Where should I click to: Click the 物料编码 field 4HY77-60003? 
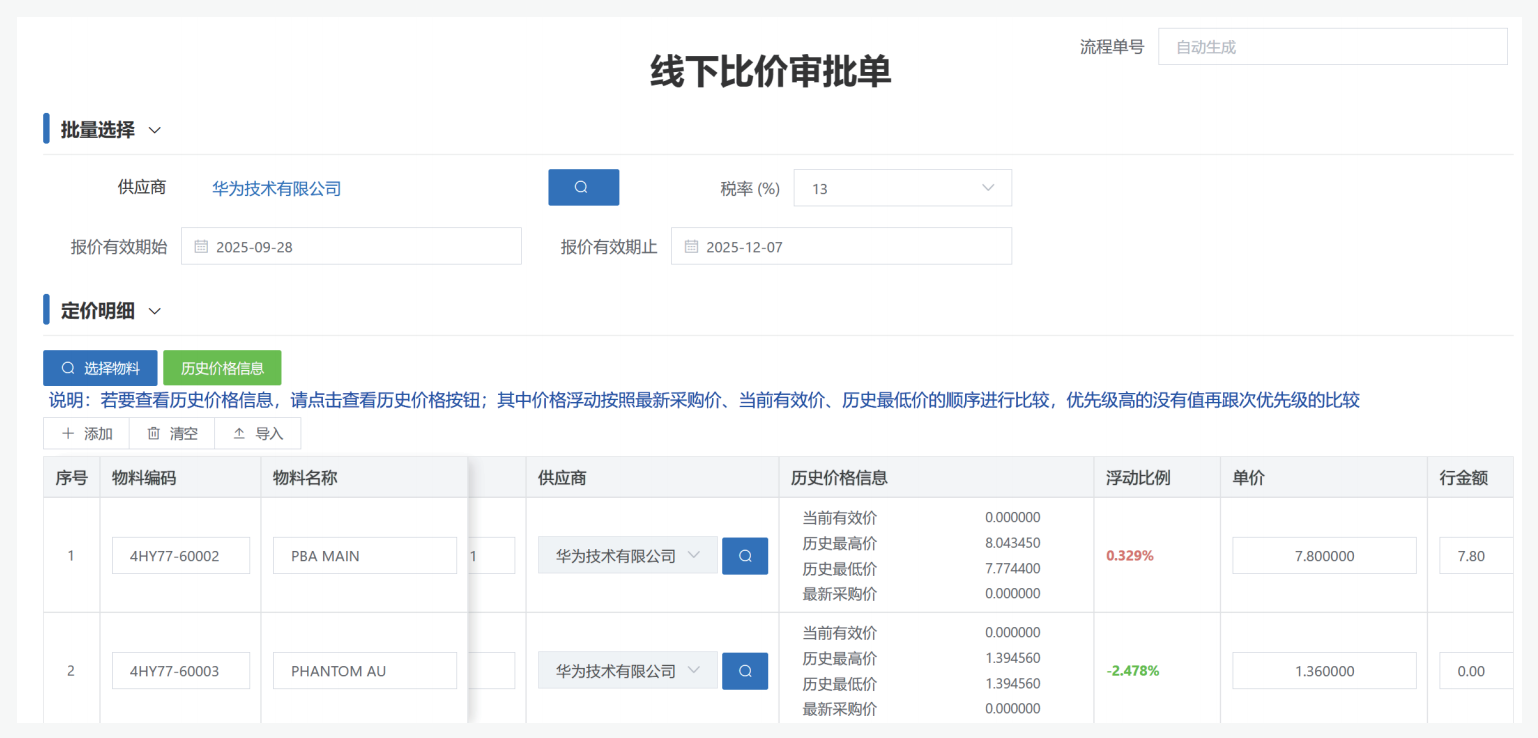click(181, 671)
